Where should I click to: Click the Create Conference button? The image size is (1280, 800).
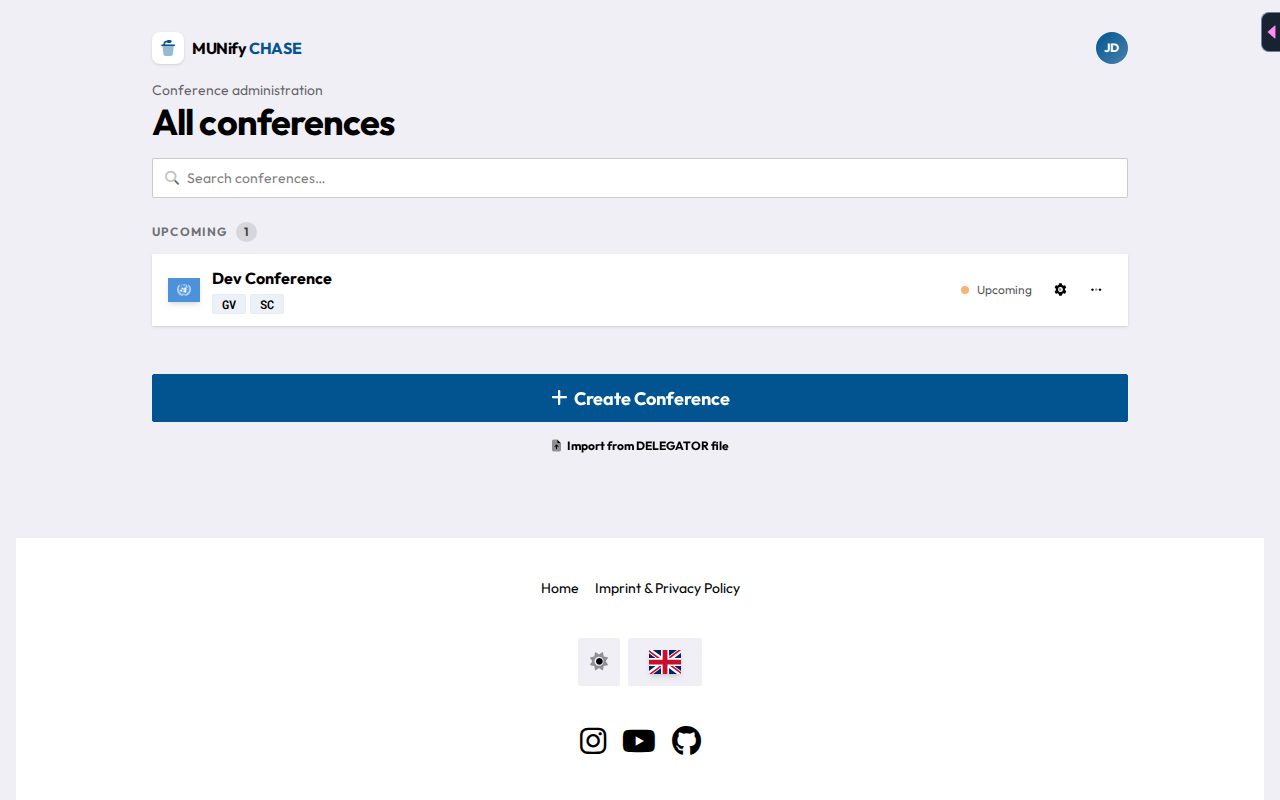[x=640, y=398]
